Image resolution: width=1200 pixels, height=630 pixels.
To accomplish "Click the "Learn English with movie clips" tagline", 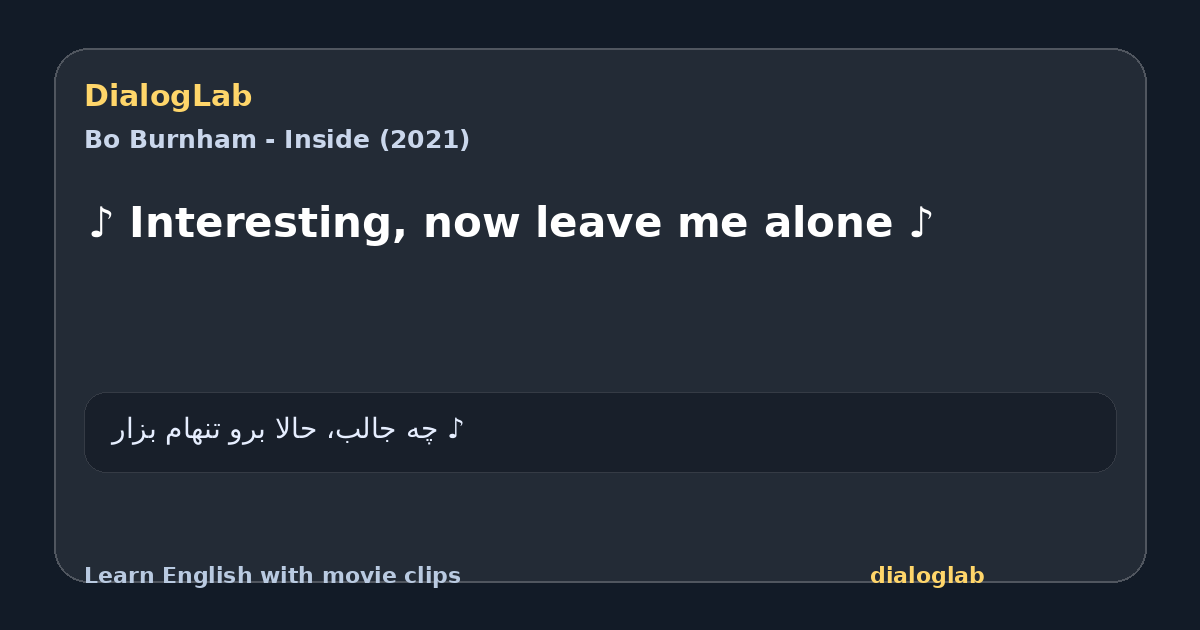I will [x=272, y=576].
